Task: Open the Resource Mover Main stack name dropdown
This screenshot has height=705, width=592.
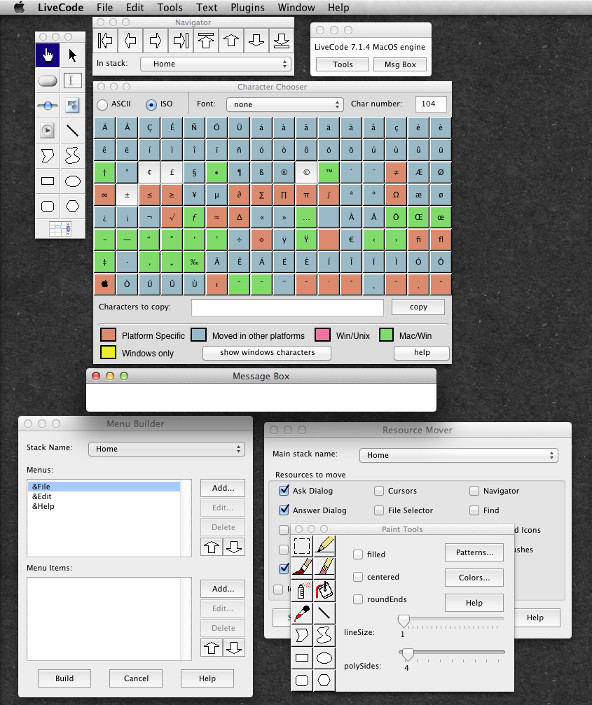Action: 458,455
